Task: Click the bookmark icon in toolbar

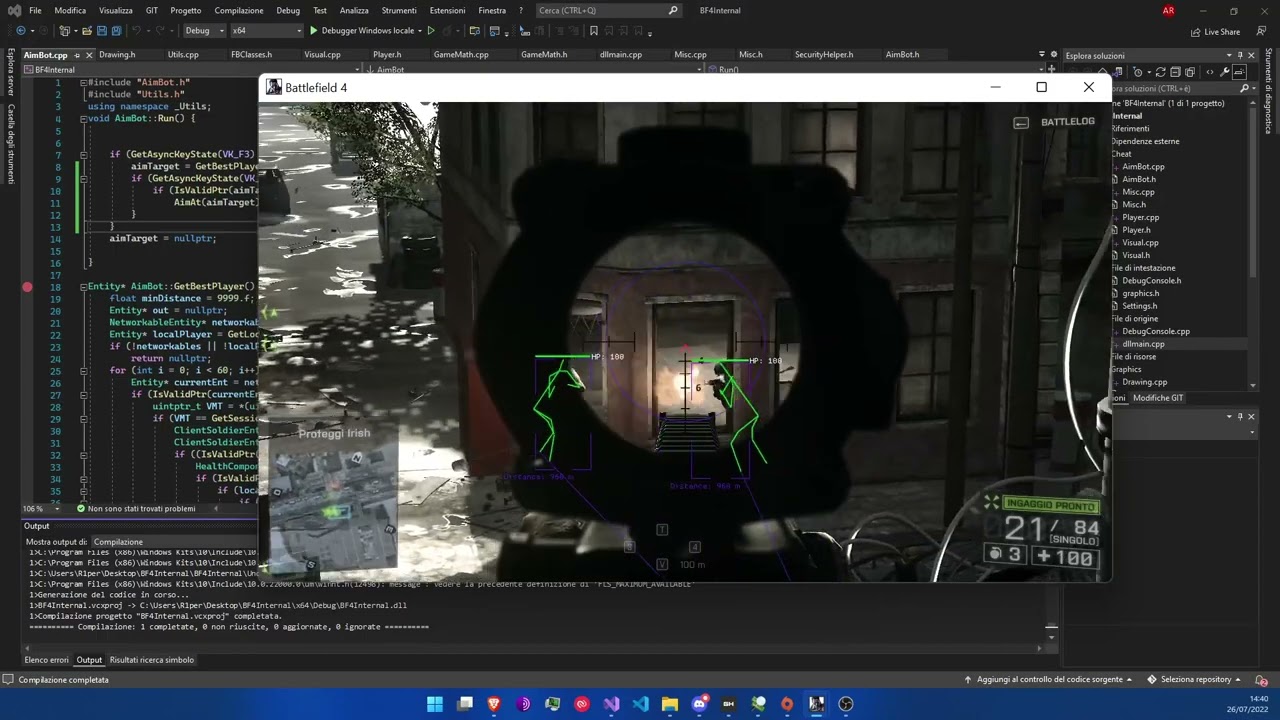Action: (594, 31)
